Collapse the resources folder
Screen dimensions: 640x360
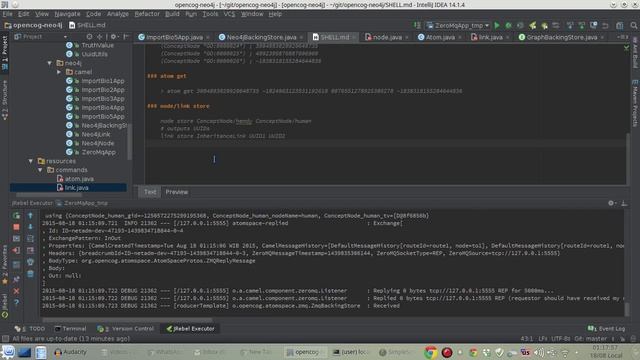click(x=31, y=161)
